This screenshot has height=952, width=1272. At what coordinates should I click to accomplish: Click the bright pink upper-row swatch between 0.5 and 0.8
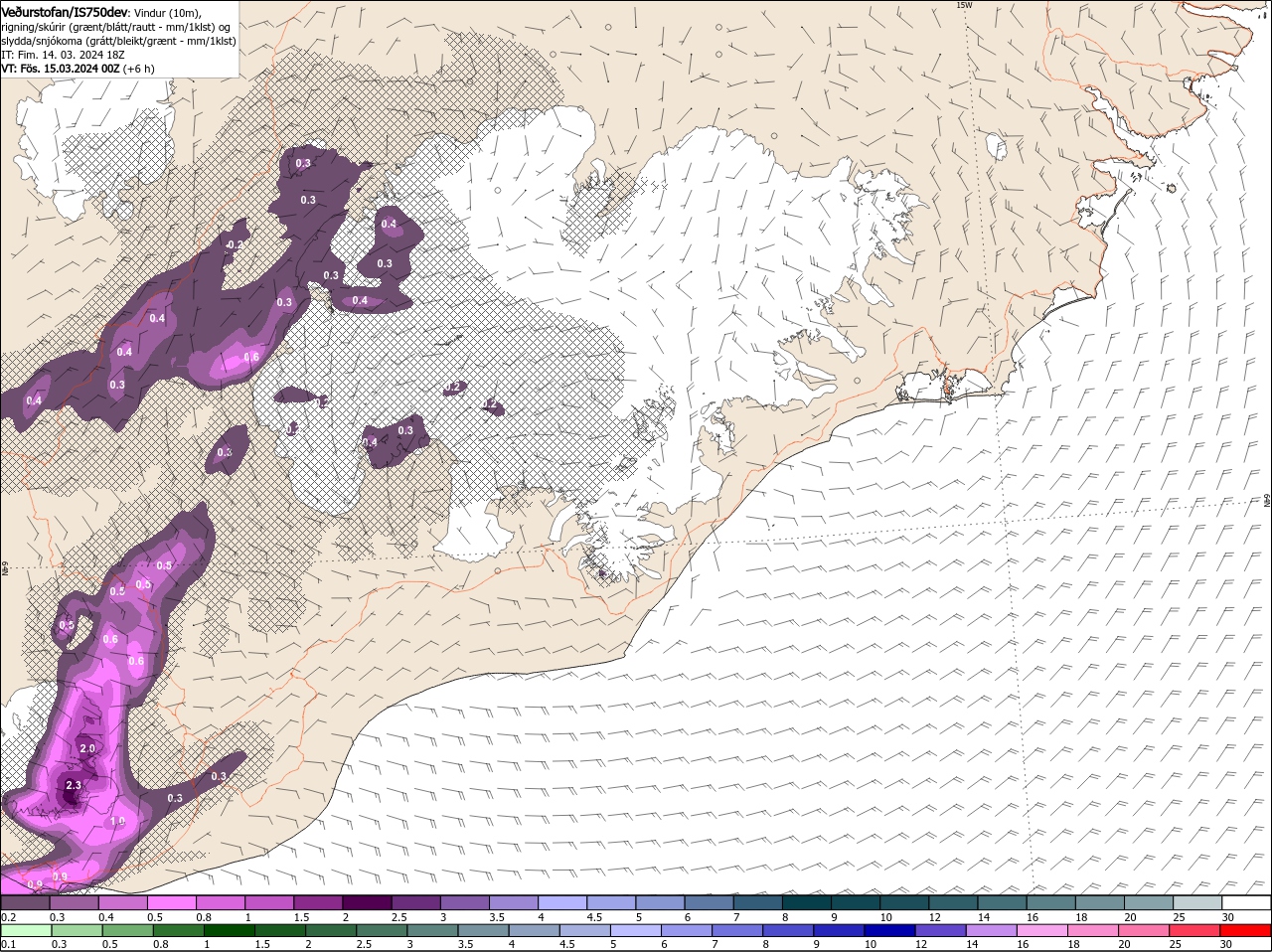pos(171,902)
